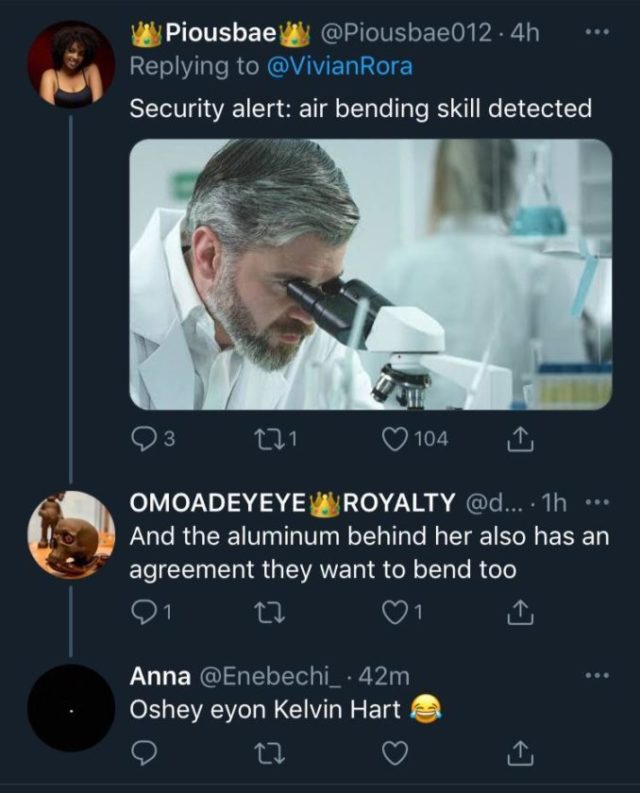This screenshot has height=793, width=640.
Task: Reply to Piousbae's tweet
Action: (x=144, y=438)
